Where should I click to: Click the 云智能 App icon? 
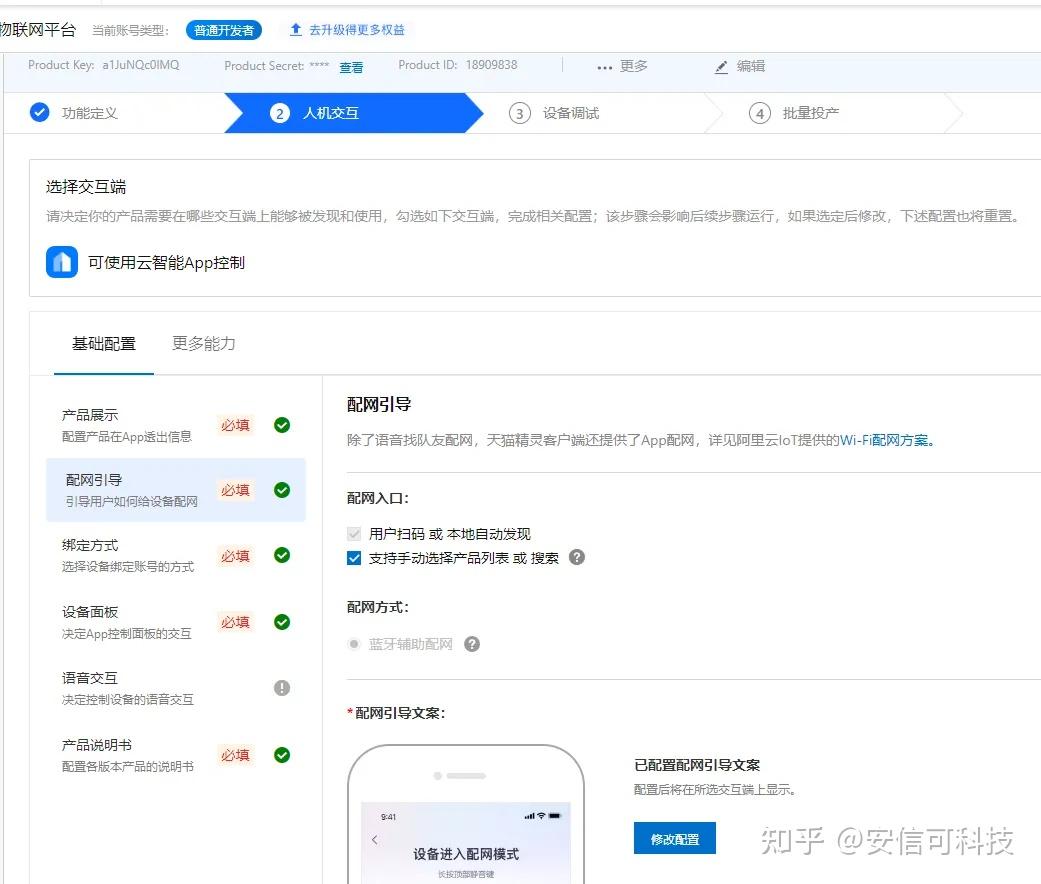pyautogui.click(x=62, y=263)
